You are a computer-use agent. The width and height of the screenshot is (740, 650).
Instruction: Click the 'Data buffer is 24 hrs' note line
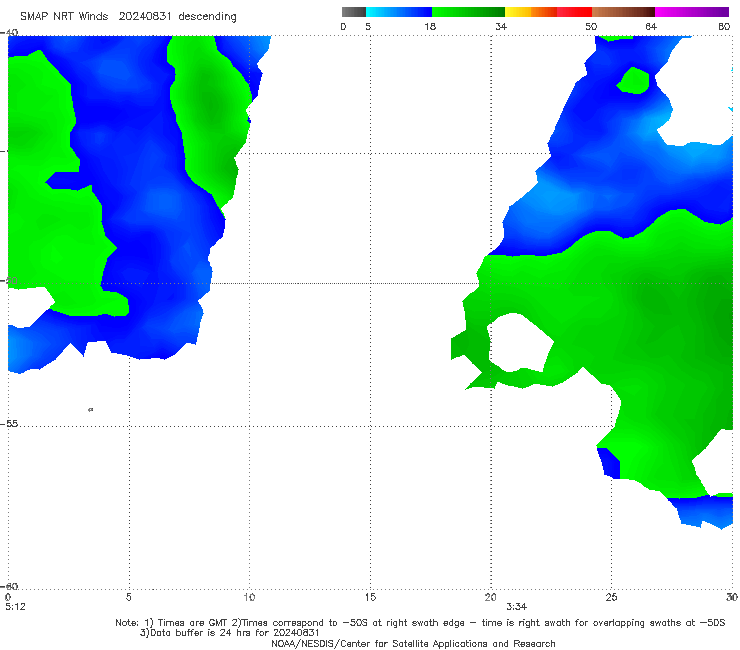pos(230,633)
